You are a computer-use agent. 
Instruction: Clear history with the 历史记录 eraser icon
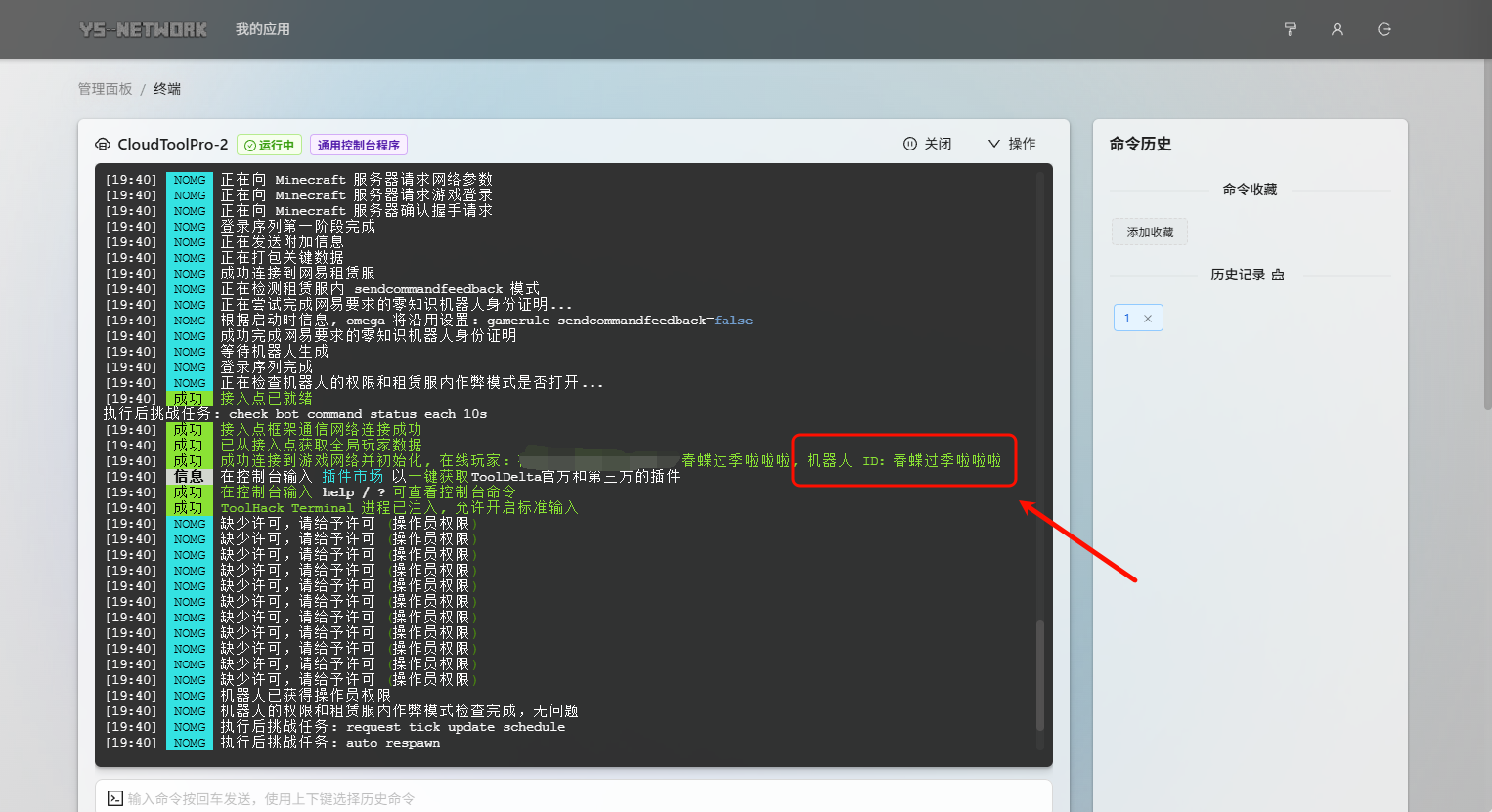1277,276
